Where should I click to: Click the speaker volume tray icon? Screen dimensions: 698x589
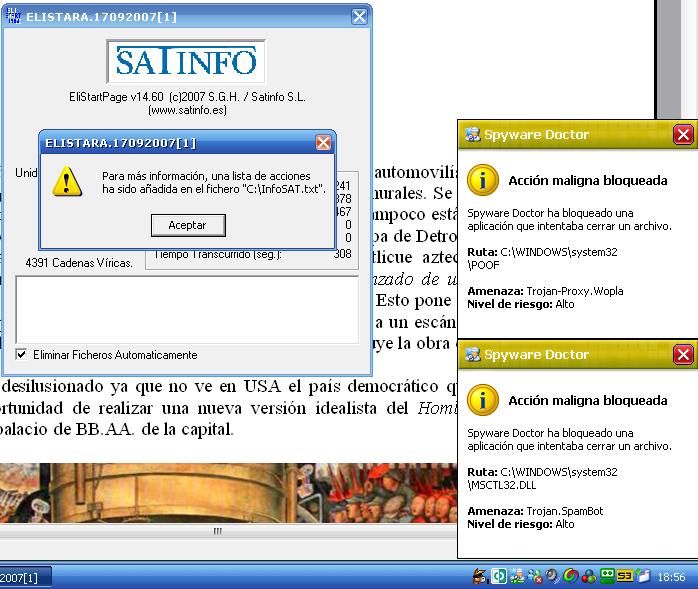(x=552, y=576)
